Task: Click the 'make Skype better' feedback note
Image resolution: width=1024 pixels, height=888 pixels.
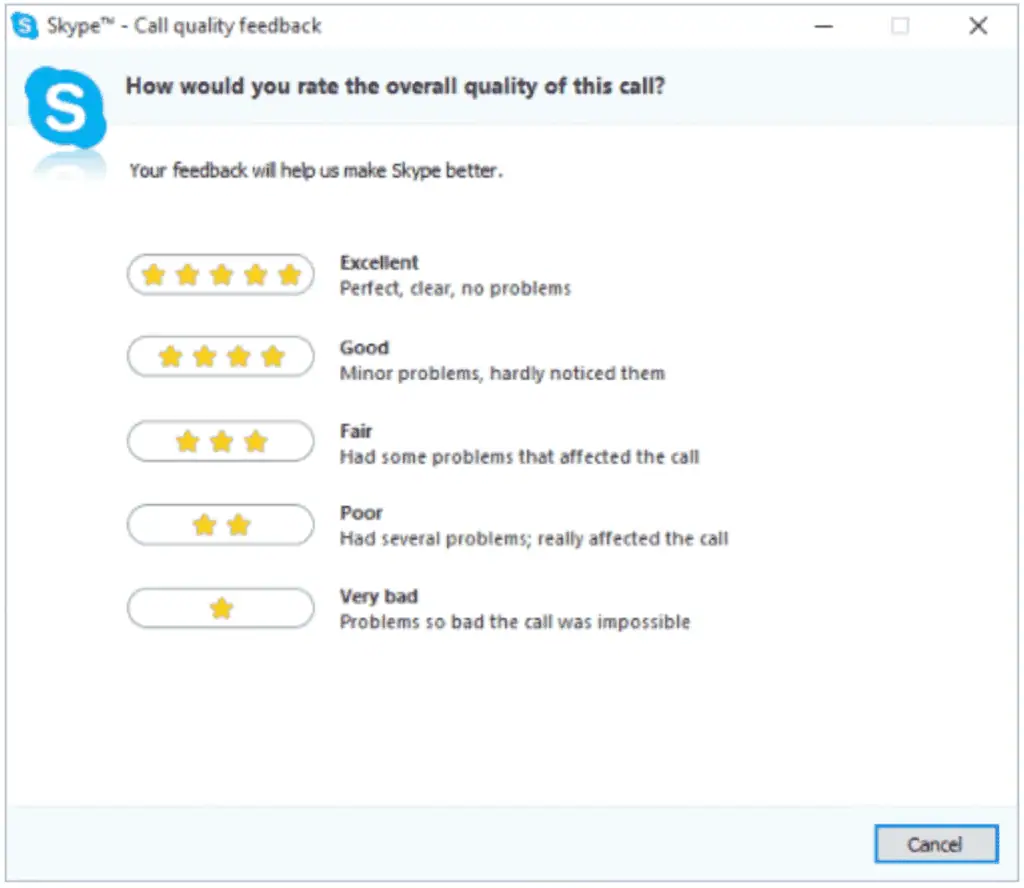Action: pos(316,170)
